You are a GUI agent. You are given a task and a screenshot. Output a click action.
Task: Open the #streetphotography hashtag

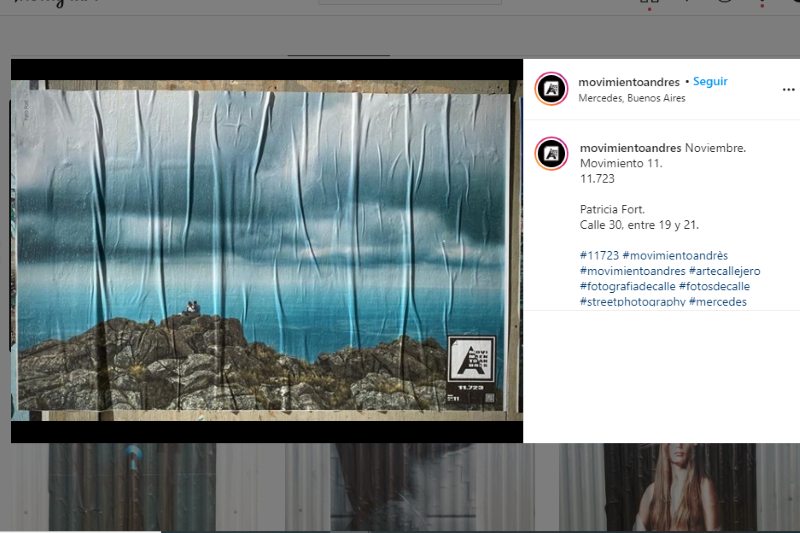632,301
